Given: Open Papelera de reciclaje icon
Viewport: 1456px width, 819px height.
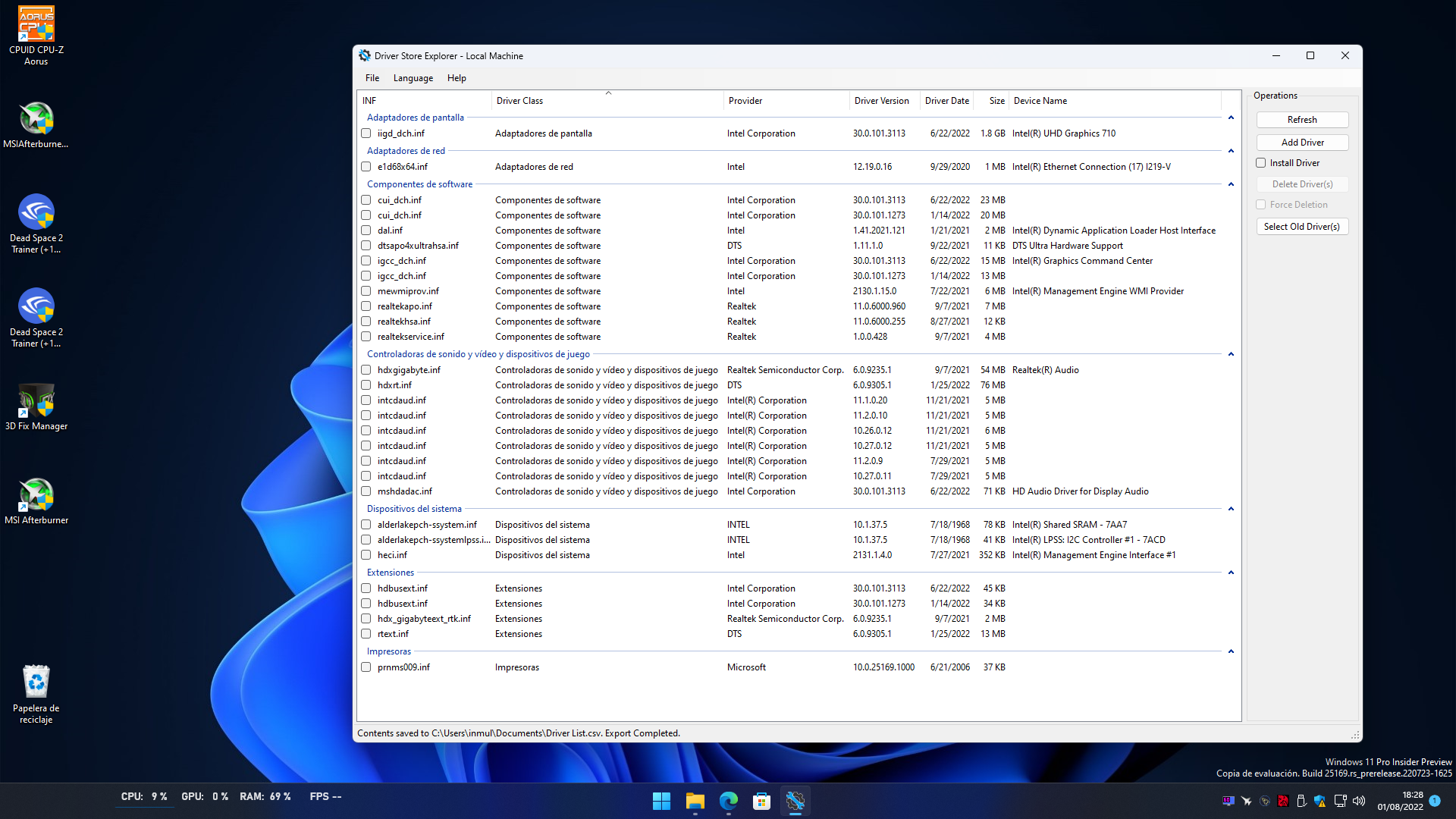Looking at the screenshot, I should coord(36,694).
